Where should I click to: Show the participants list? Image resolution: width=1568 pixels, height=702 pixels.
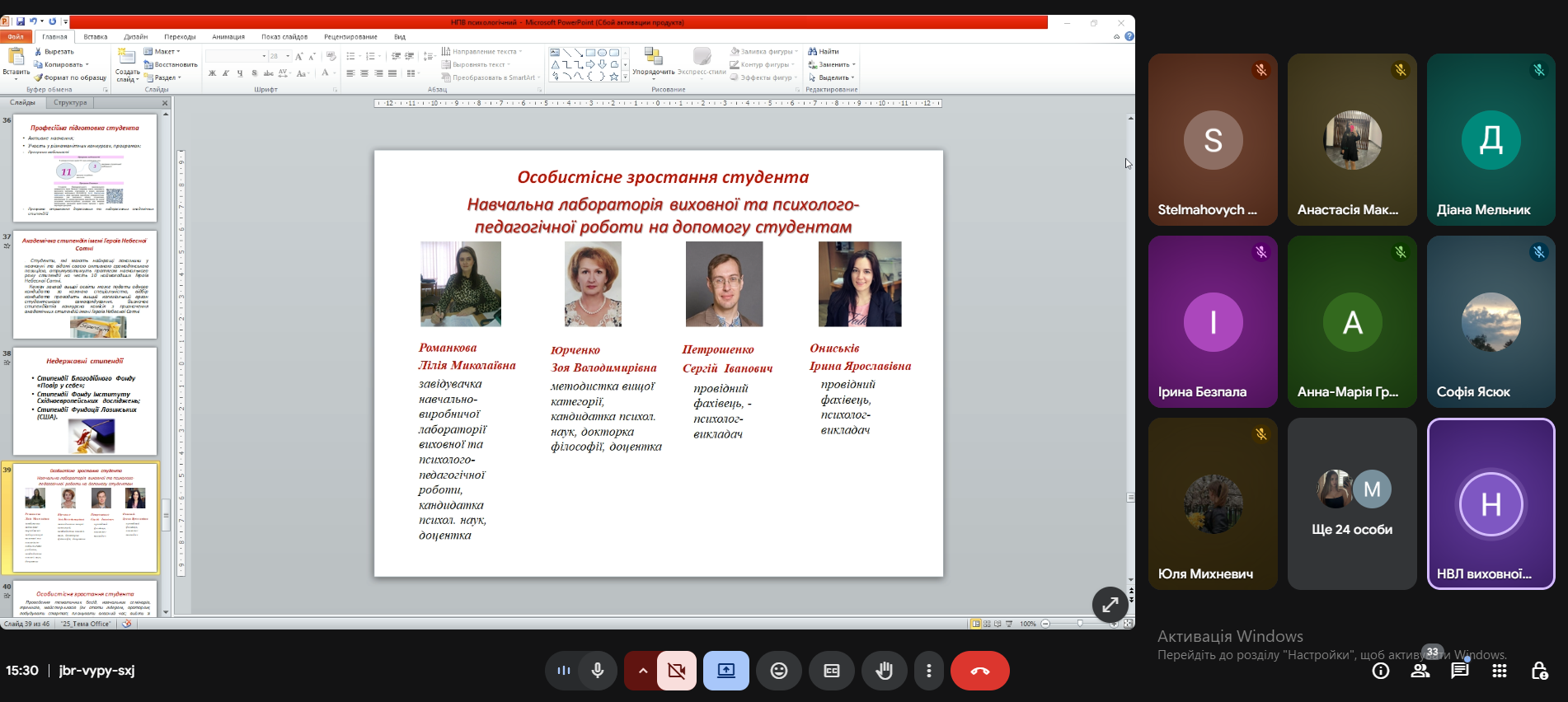1420,671
